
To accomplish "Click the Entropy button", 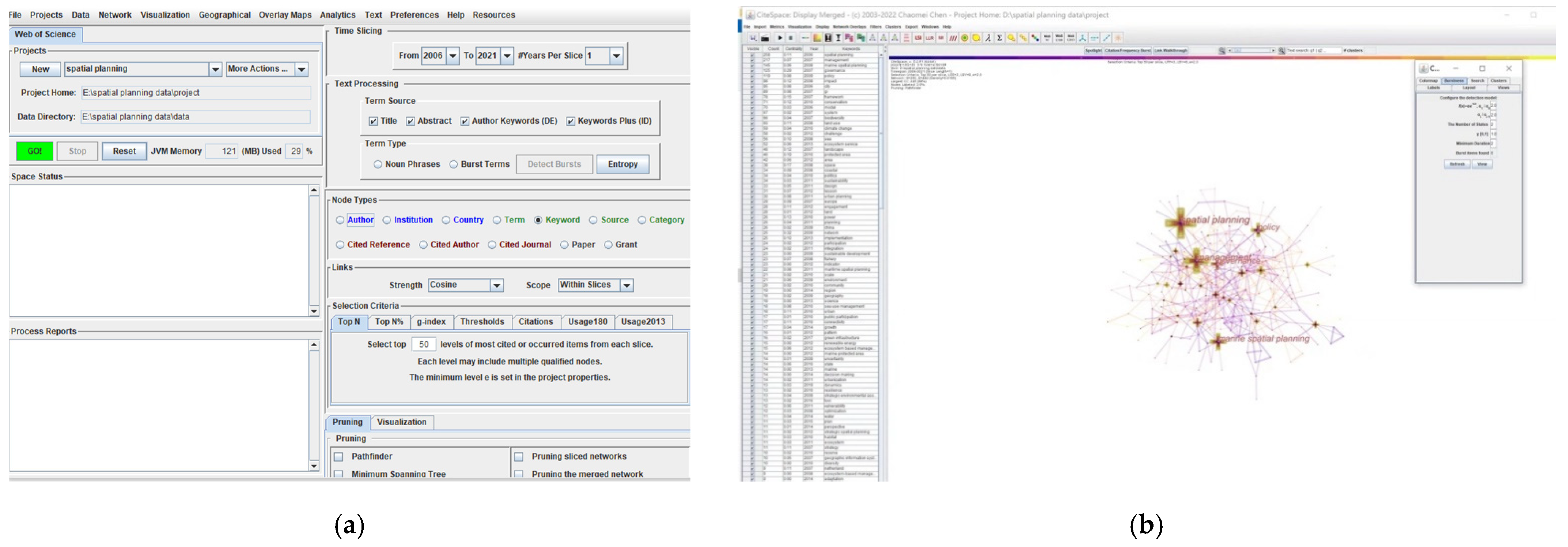I will [x=622, y=164].
